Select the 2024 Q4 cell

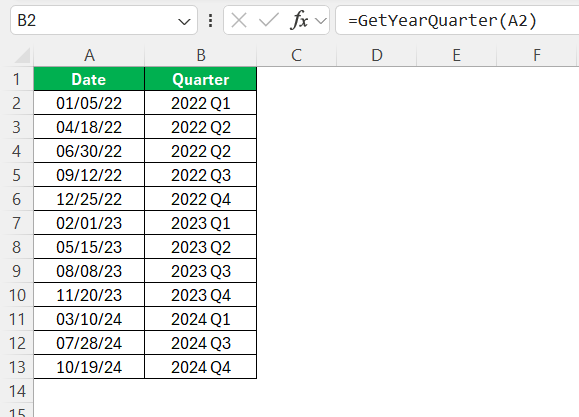click(201, 367)
